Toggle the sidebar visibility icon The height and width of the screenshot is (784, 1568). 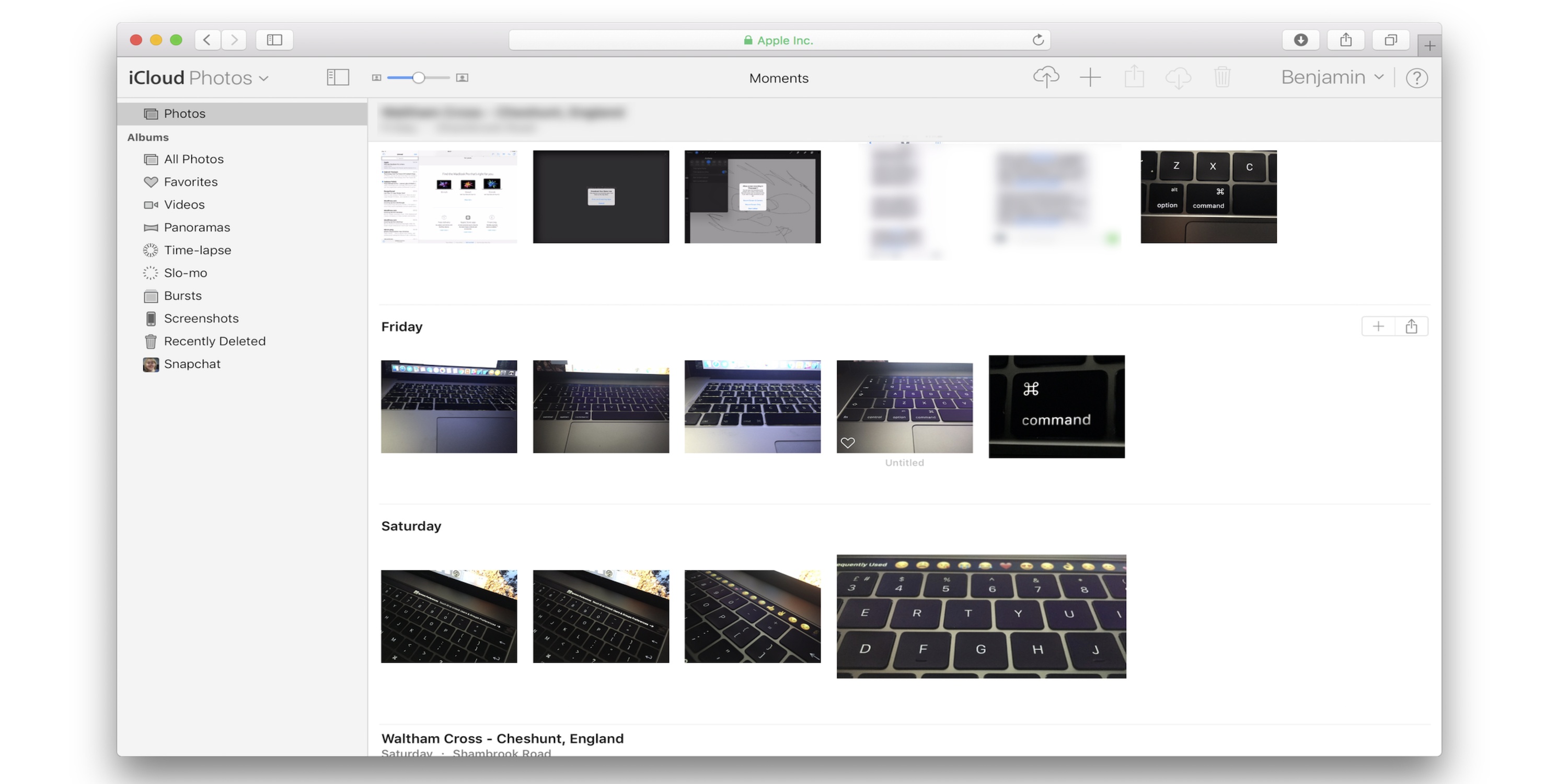pyautogui.click(x=338, y=77)
